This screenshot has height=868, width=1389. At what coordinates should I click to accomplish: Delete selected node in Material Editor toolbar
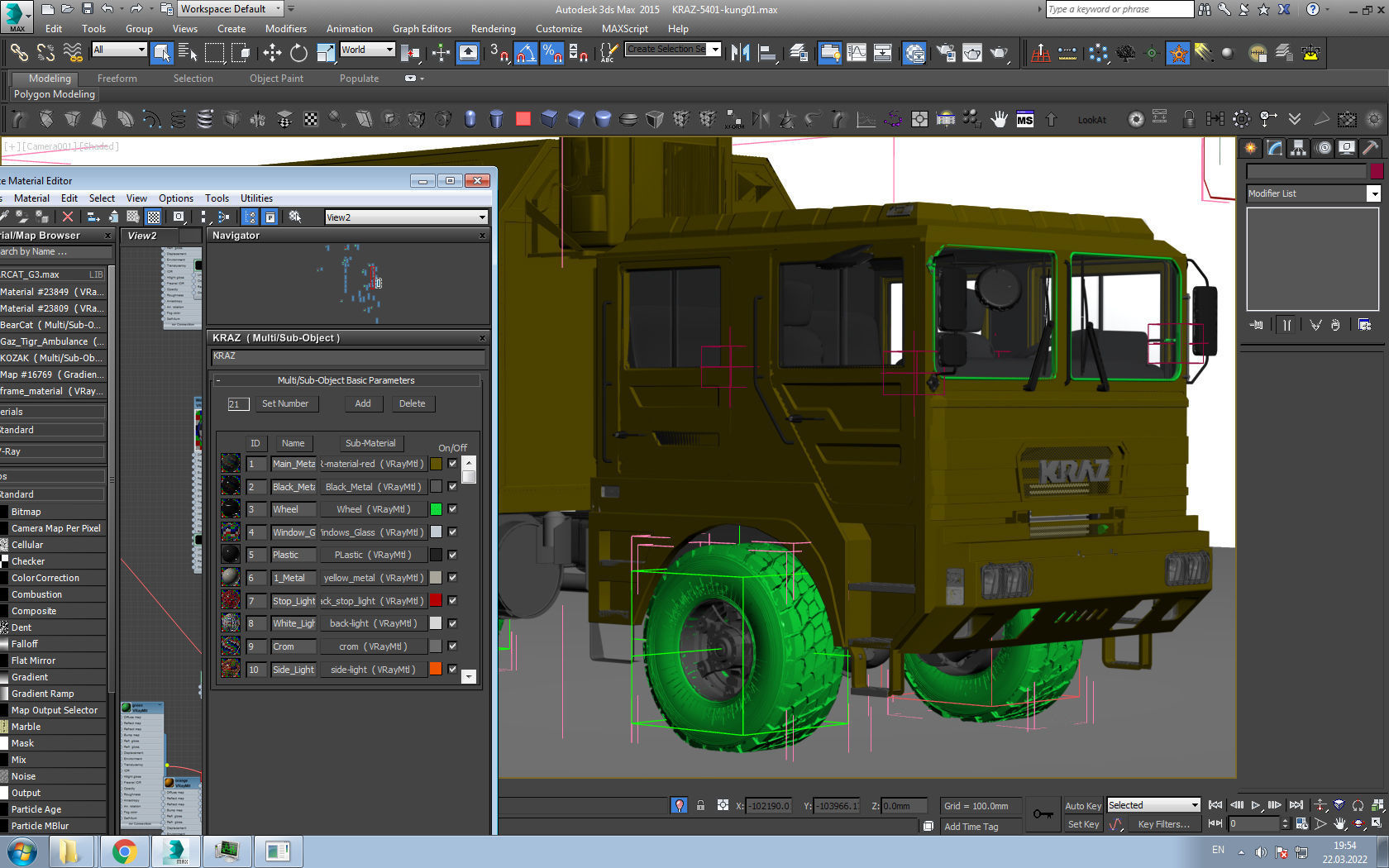[x=68, y=217]
